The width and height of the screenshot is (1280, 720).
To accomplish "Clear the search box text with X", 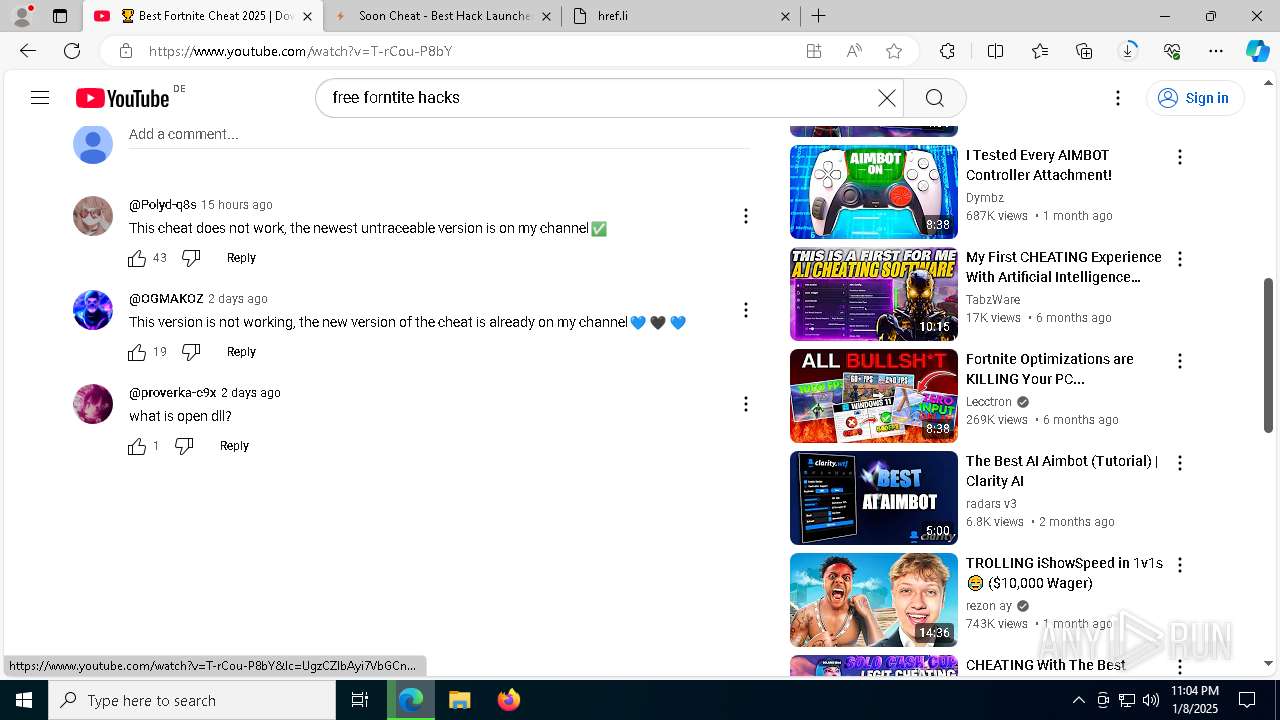I will pyautogui.click(x=887, y=97).
